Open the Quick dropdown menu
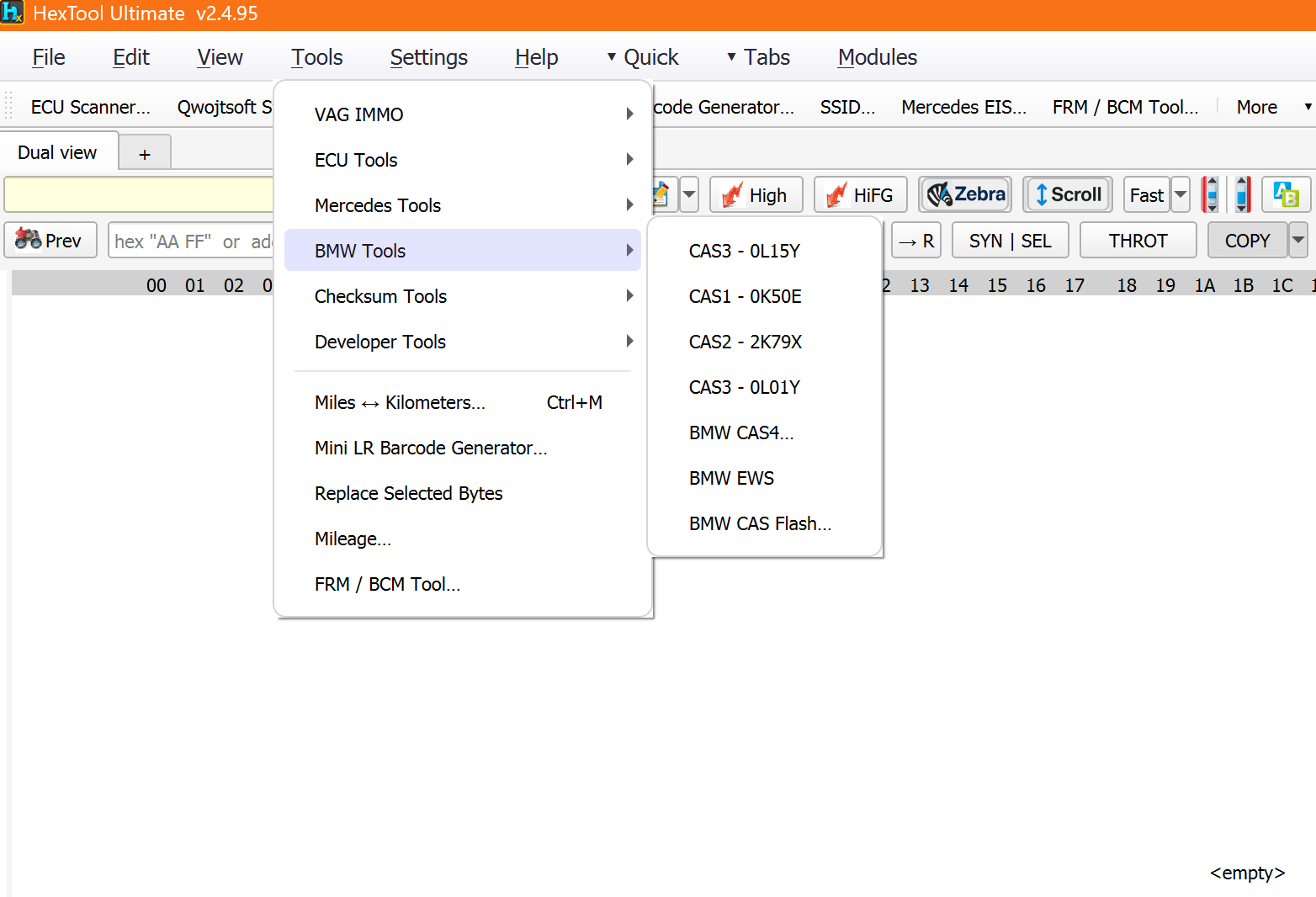Screen dimensions: 1316x897 click(643, 57)
